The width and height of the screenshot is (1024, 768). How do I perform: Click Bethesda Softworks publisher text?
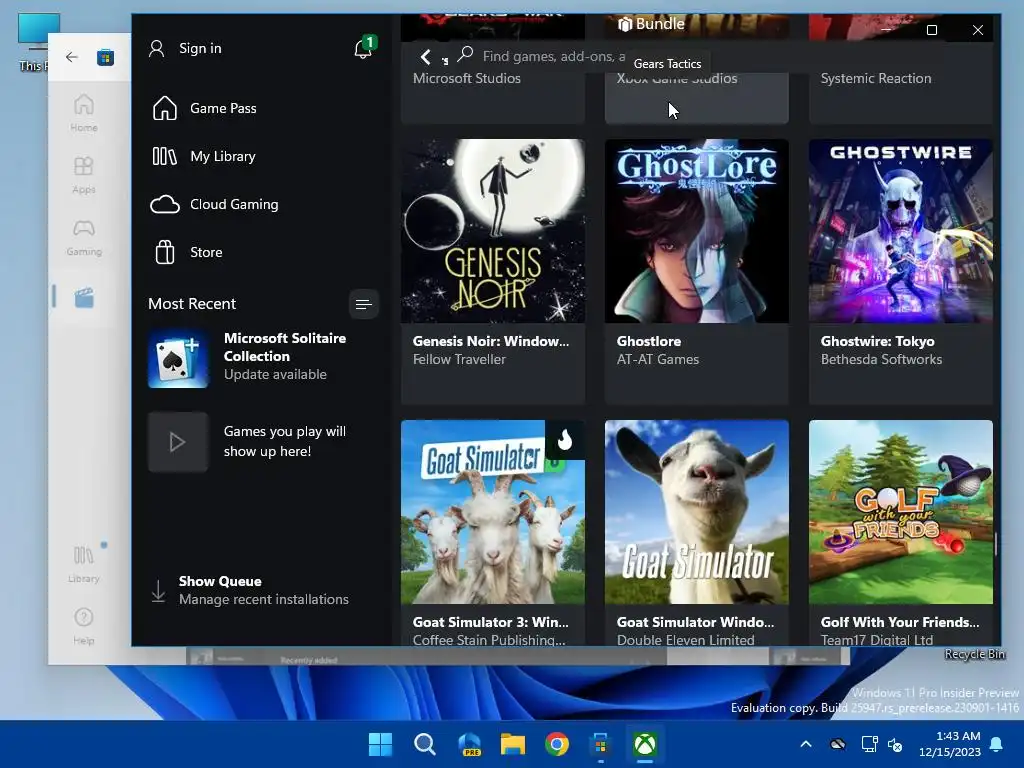click(x=881, y=360)
